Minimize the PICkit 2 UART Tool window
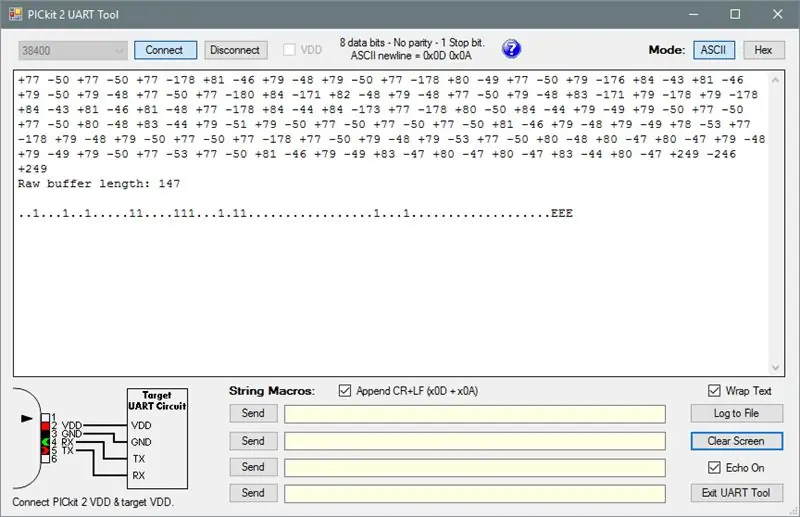This screenshot has width=800, height=517. coord(693,14)
